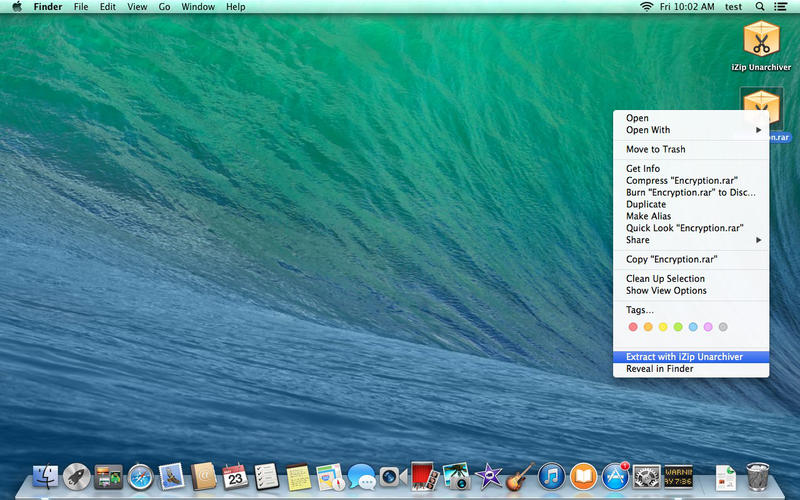
Task: Launch Safari from the Dock
Action: (x=140, y=477)
